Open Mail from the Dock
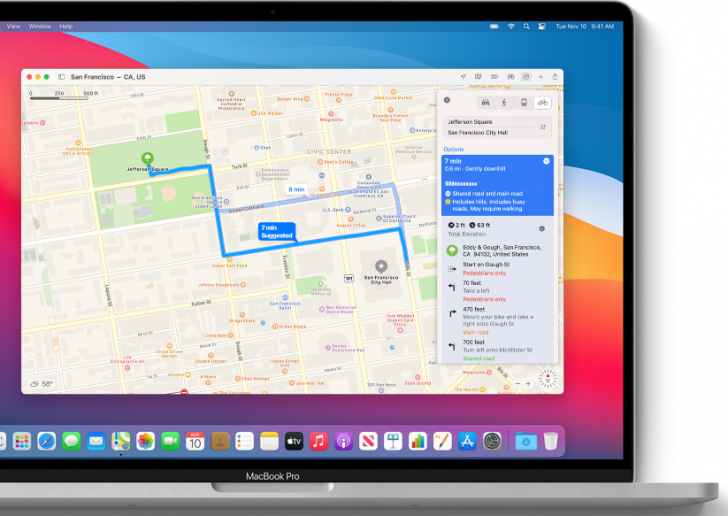Image resolution: width=728 pixels, height=516 pixels. click(x=96, y=441)
